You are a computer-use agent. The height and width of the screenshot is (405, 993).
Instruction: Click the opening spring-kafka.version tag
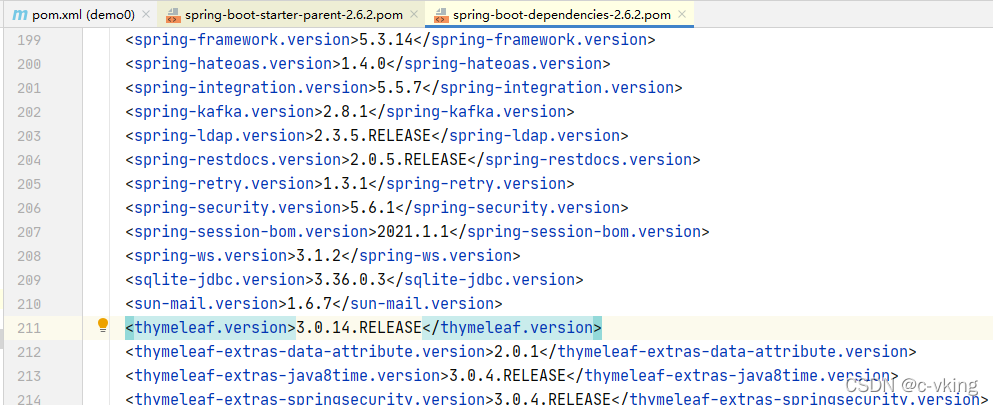[x=224, y=112]
